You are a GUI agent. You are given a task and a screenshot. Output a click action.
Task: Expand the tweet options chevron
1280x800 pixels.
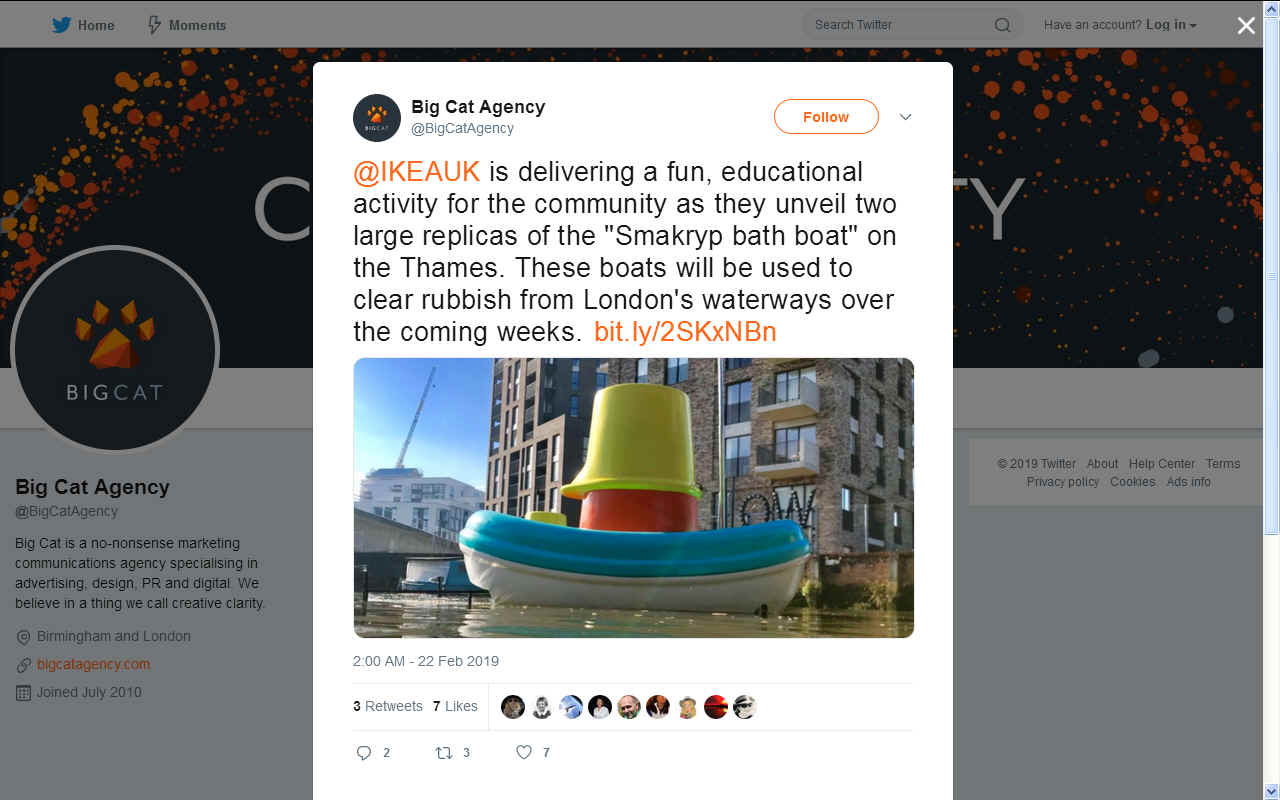click(x=905, y=117)
